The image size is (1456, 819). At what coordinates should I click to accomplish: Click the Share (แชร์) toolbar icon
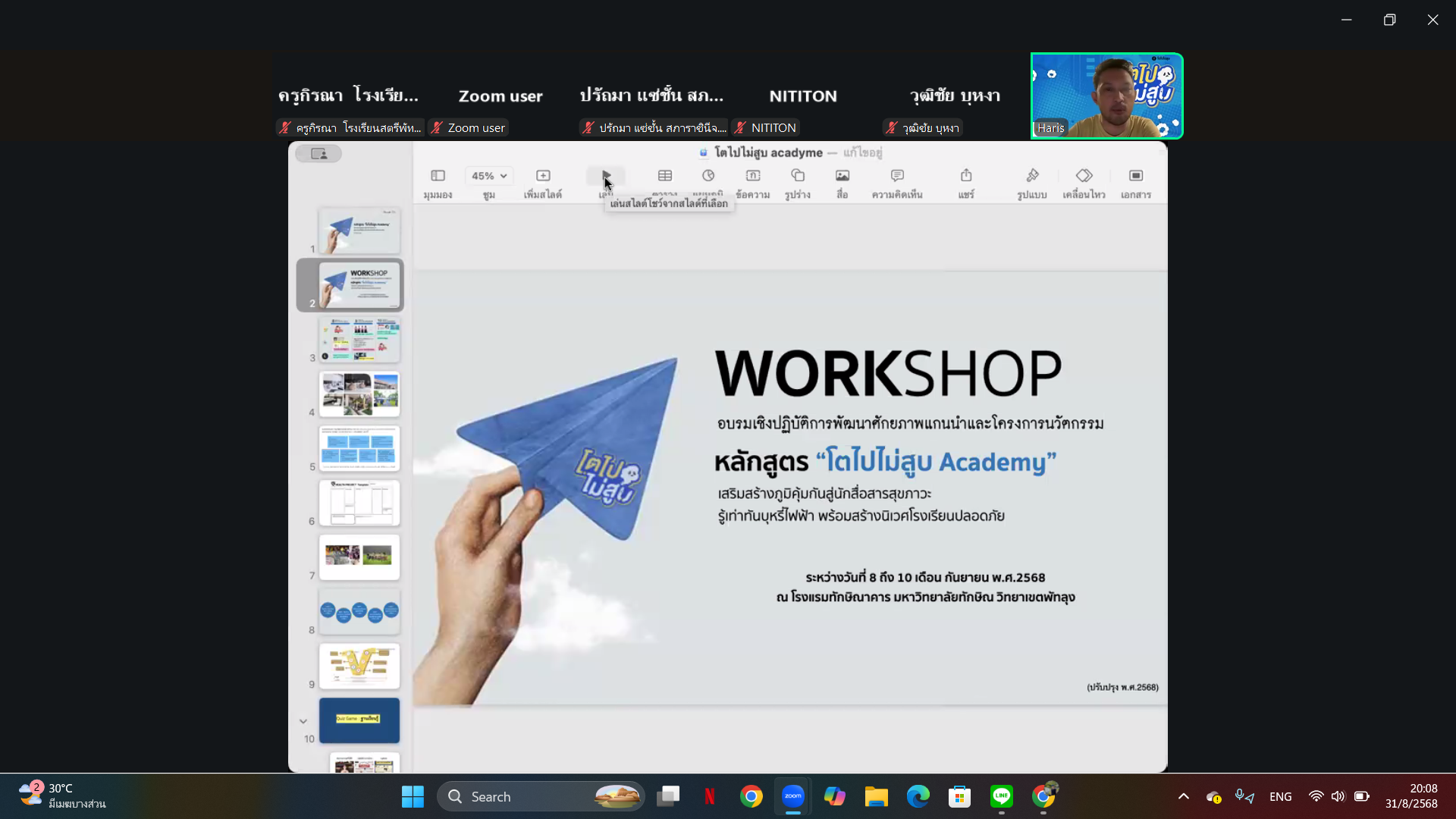point(966,176)
